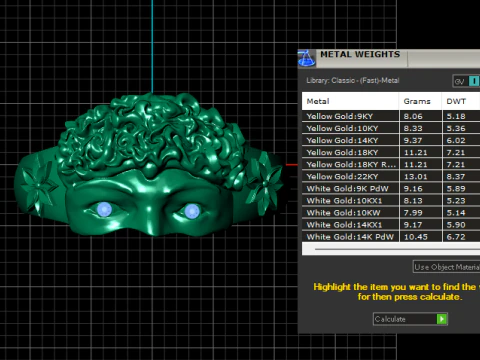Click the 7.99 grams cell
The width and height of the screenshot is (480, 360).
[x=420, y=212]
